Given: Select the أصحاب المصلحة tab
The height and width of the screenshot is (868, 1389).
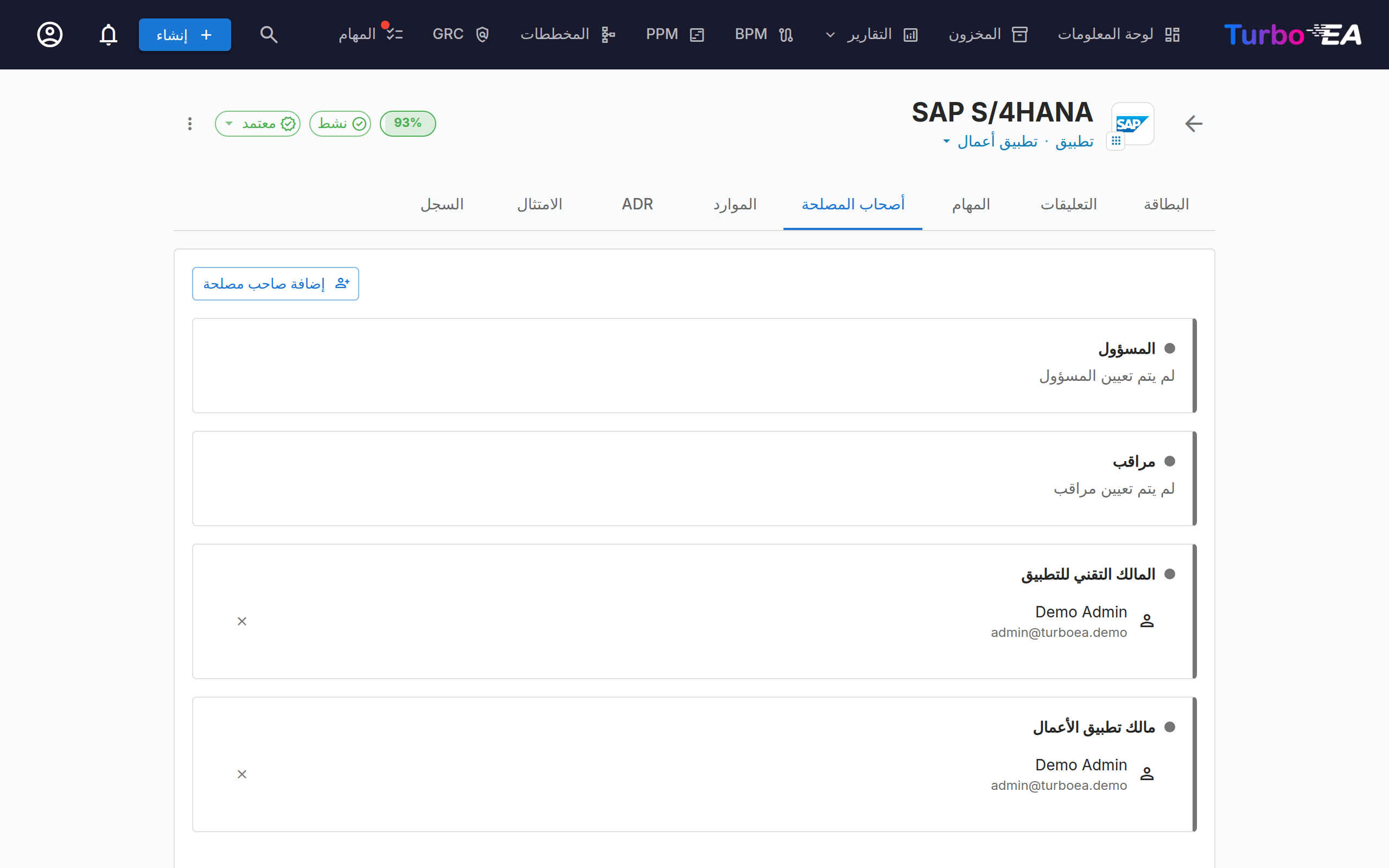Looking at the screenshot, I should (853, 205).
